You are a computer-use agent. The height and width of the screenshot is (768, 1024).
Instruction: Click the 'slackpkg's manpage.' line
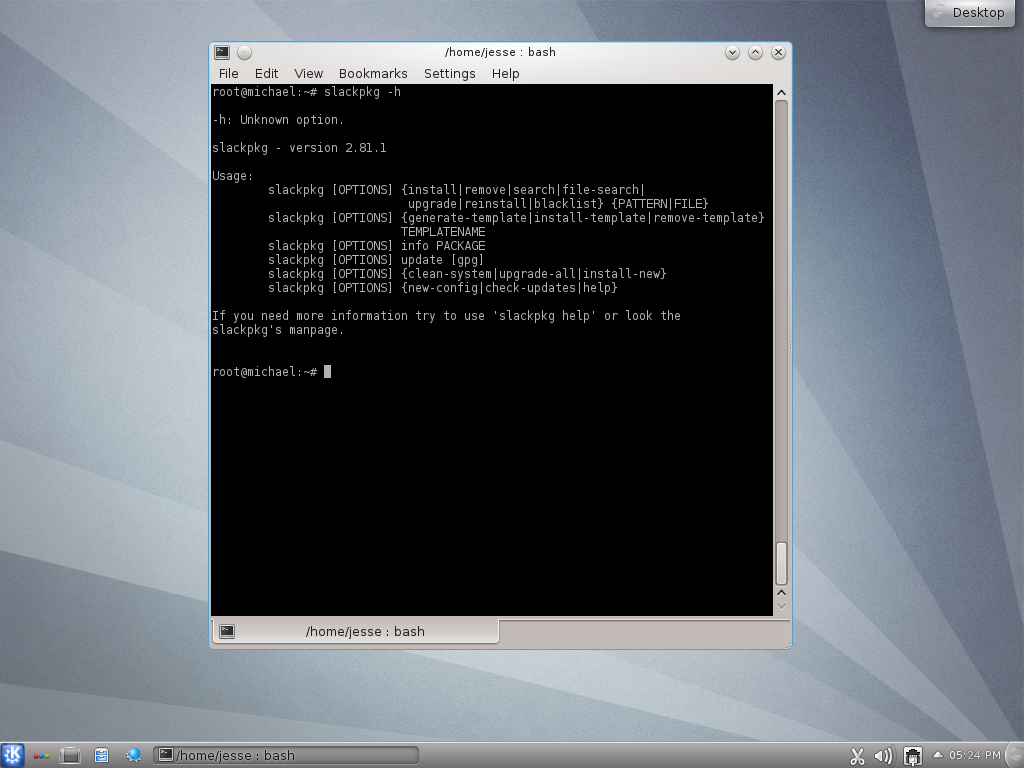(x=278, y=330)
